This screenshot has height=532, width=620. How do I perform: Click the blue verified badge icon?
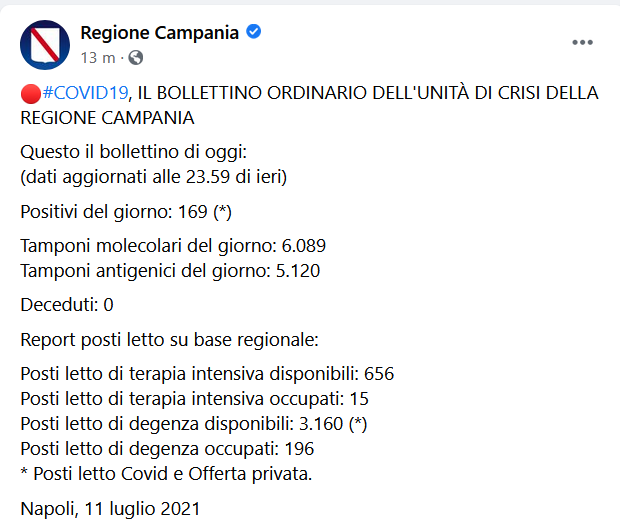pos(254,33)
